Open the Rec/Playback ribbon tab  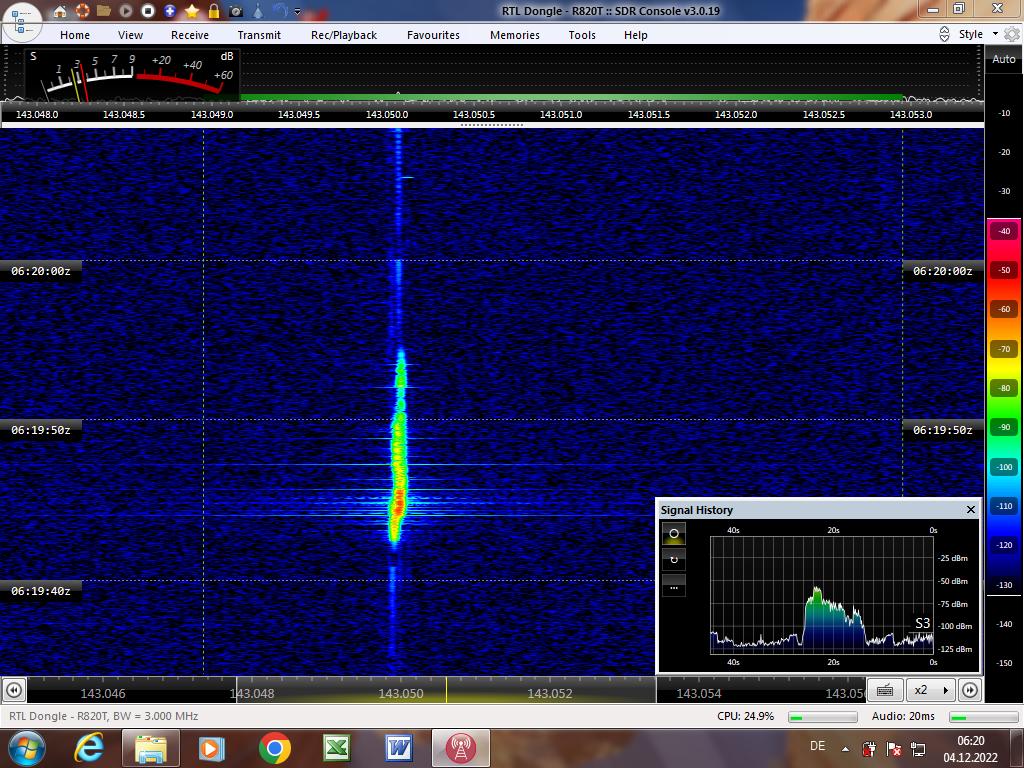coord(344,35)
